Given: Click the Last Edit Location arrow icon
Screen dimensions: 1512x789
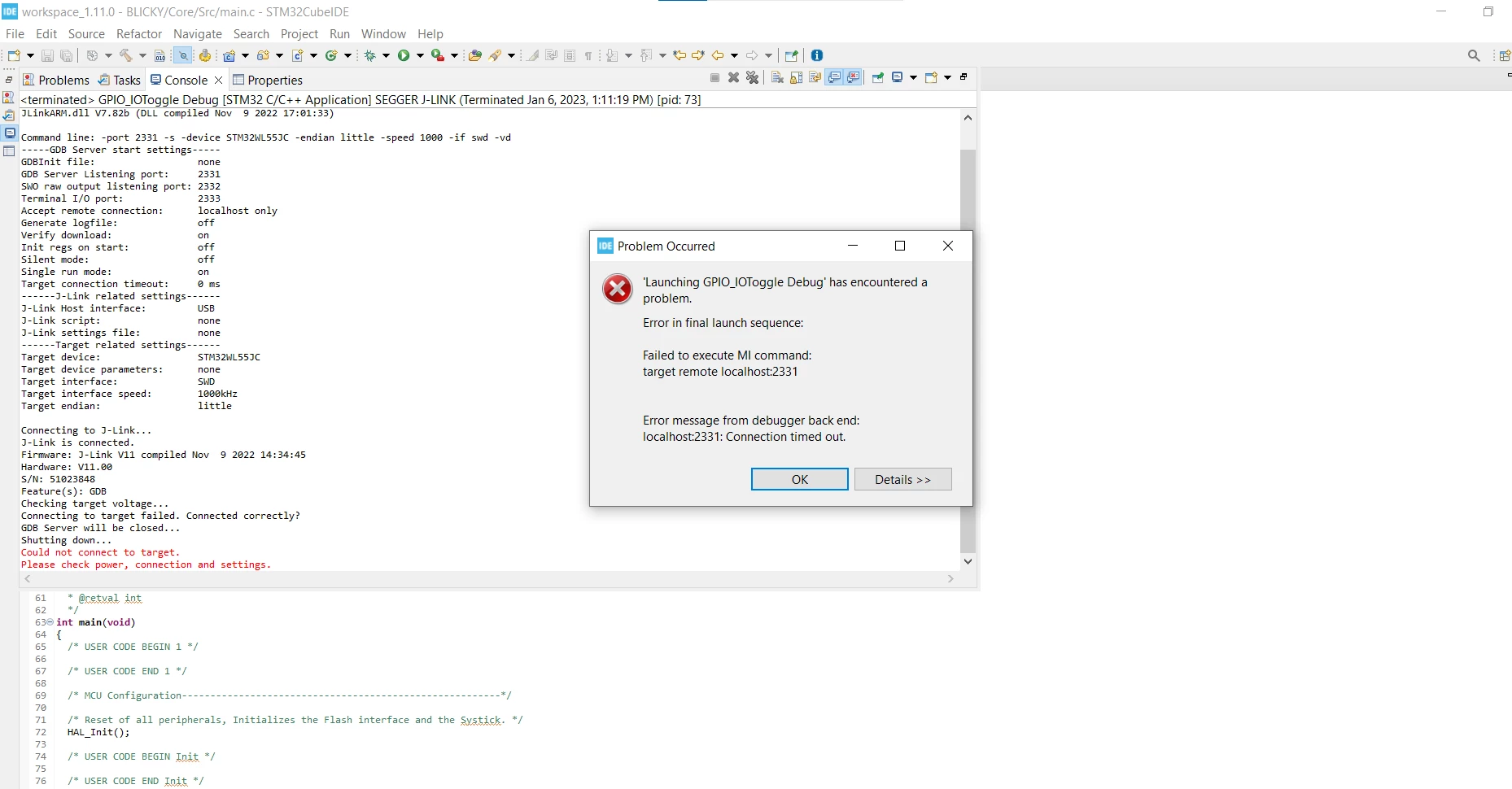Looking at the screenshot, I should click(x=680, y=55).
